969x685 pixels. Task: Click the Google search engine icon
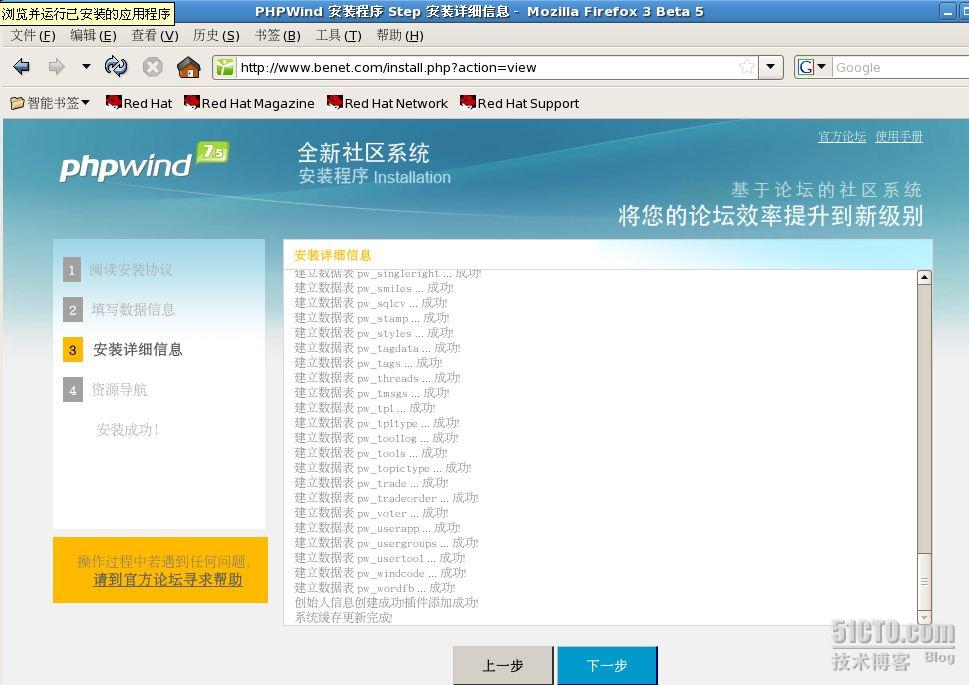806,67
